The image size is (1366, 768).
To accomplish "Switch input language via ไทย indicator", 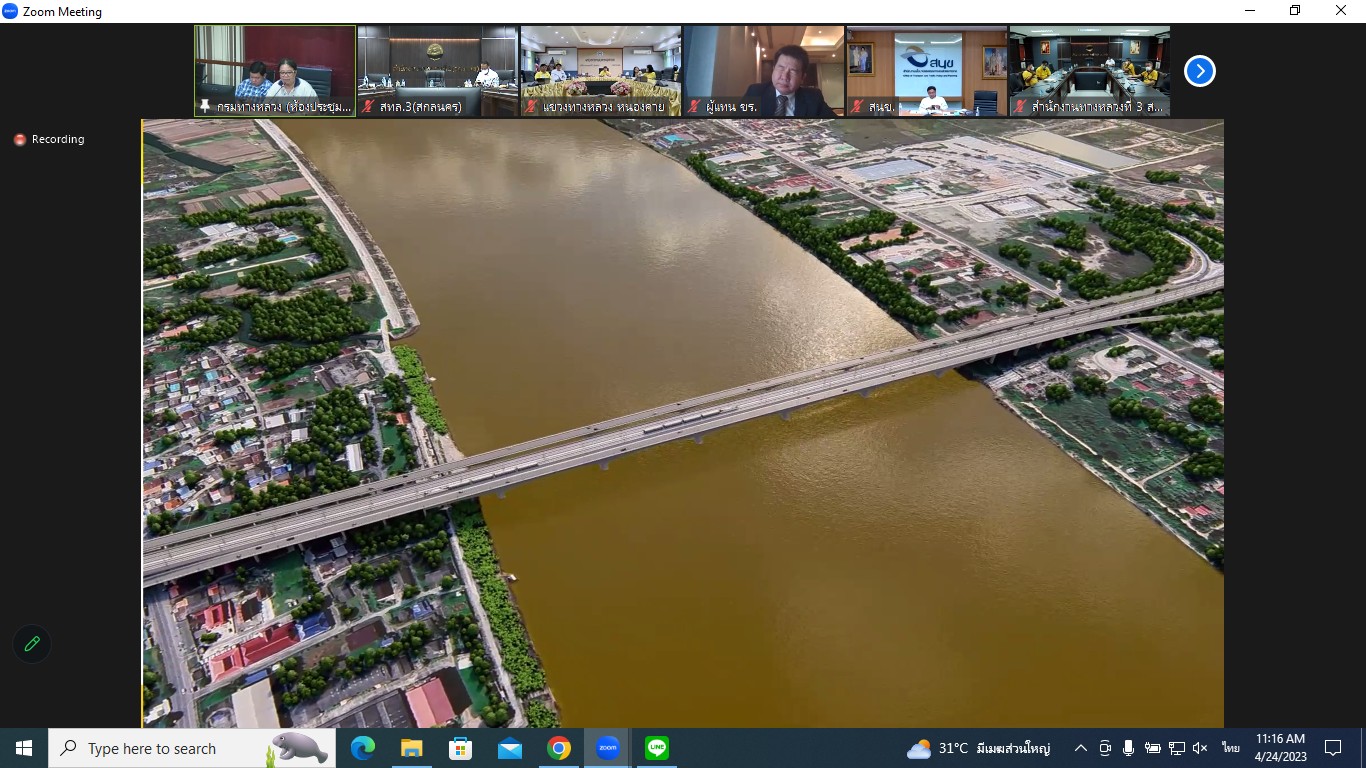I will 1231,748.
